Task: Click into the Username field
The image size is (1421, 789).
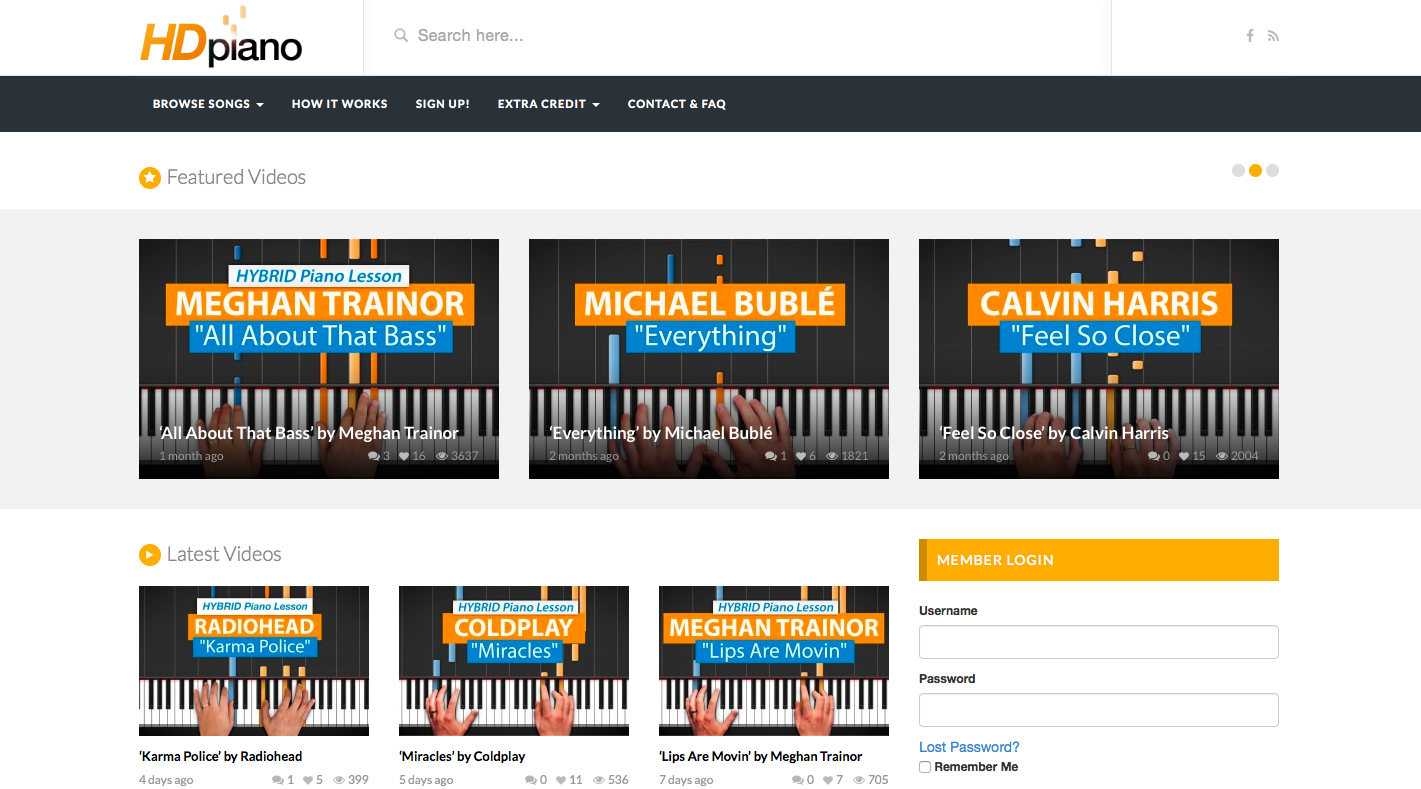Action: click(1099, 642)
